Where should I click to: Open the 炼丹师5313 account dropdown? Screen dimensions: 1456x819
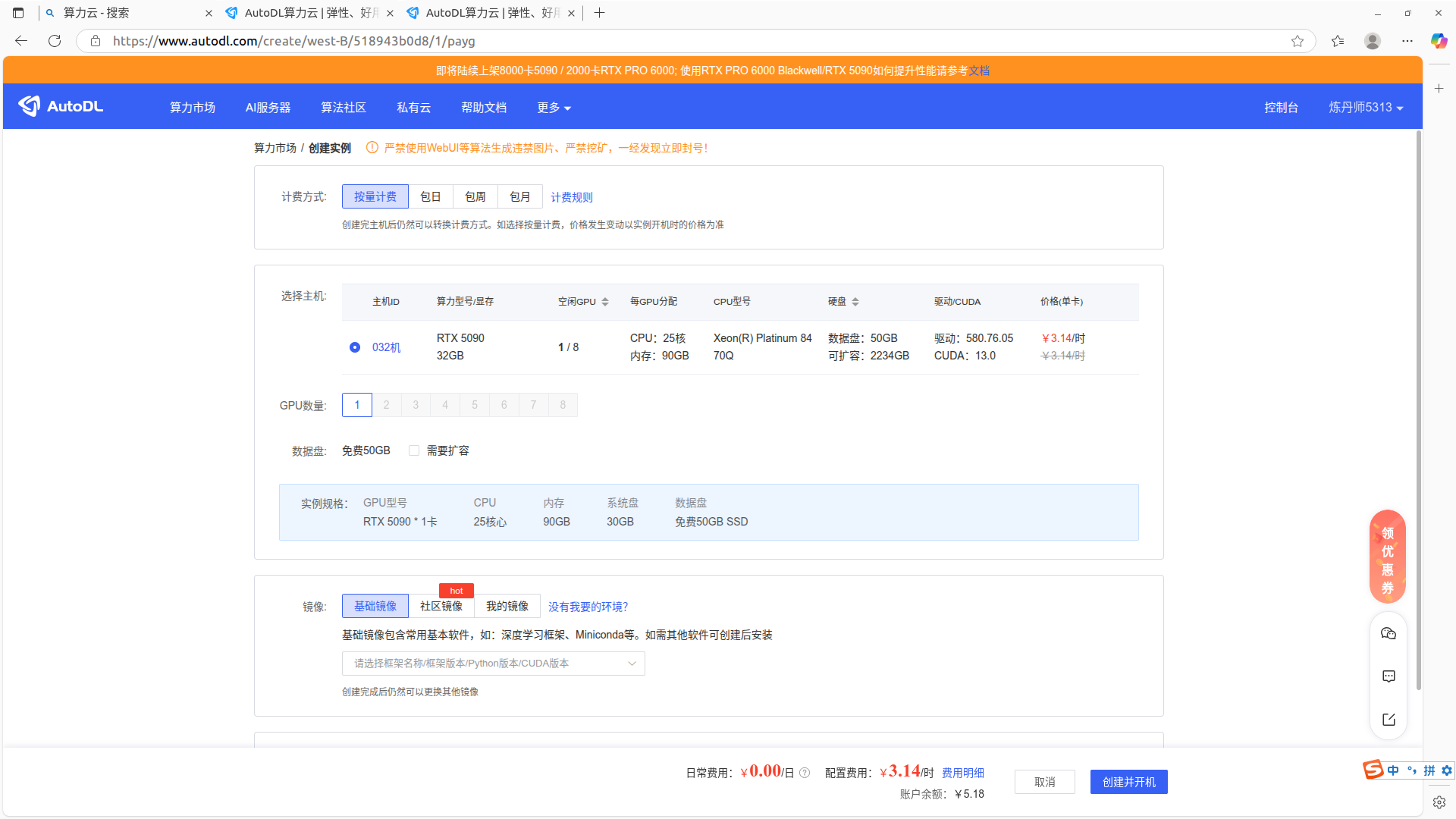tap(1365, 108)
